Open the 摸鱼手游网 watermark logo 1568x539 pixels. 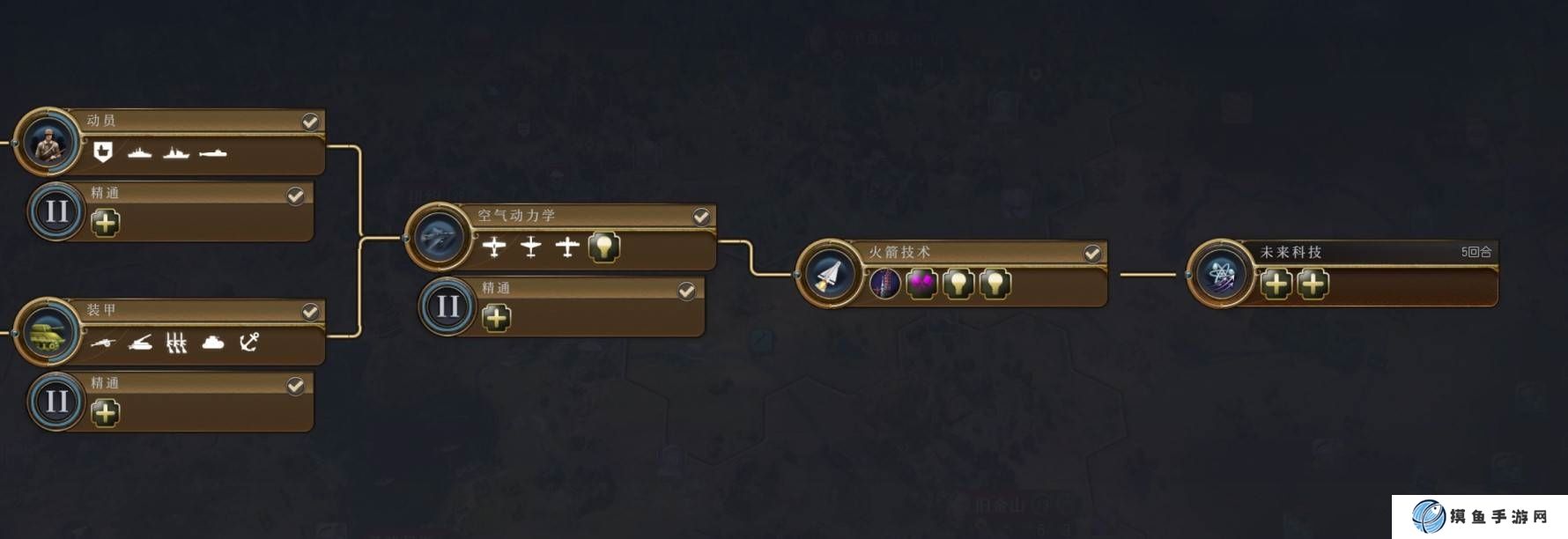[x=1480, y=517]
